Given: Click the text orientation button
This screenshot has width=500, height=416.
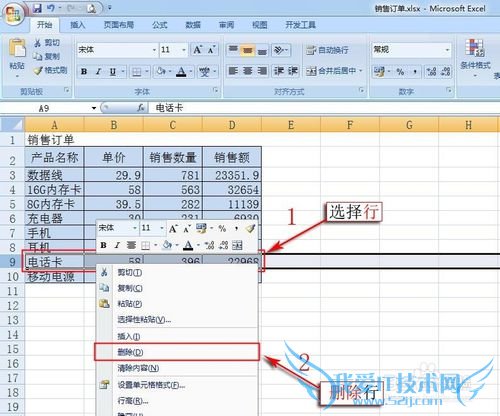Looking at the screenshot, I should [x=280, y=50].
